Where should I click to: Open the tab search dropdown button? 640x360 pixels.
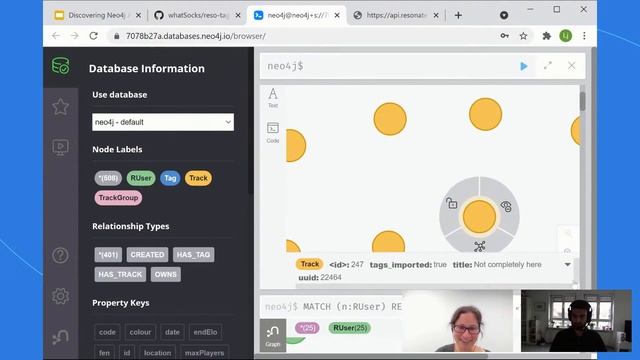[504, 16]
